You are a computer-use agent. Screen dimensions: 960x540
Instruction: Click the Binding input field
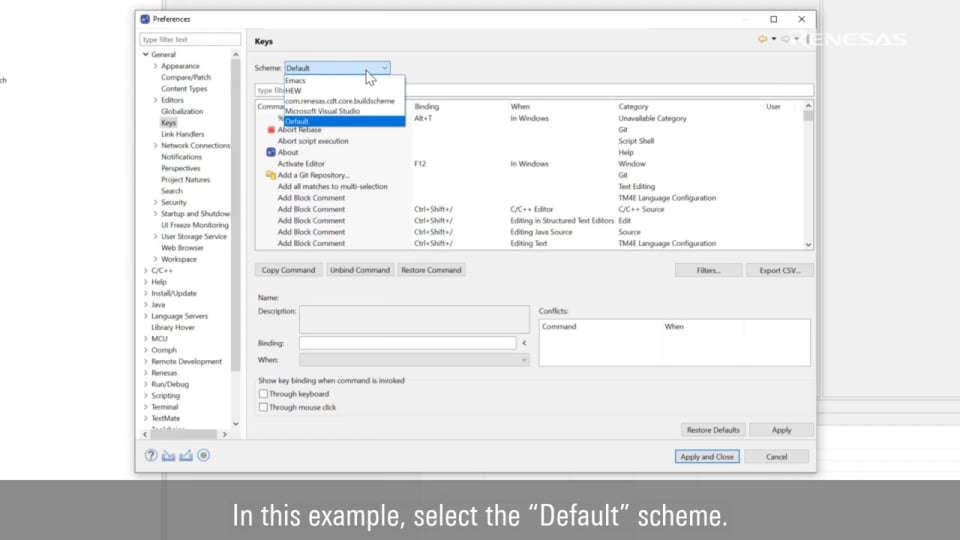[407, 343]
